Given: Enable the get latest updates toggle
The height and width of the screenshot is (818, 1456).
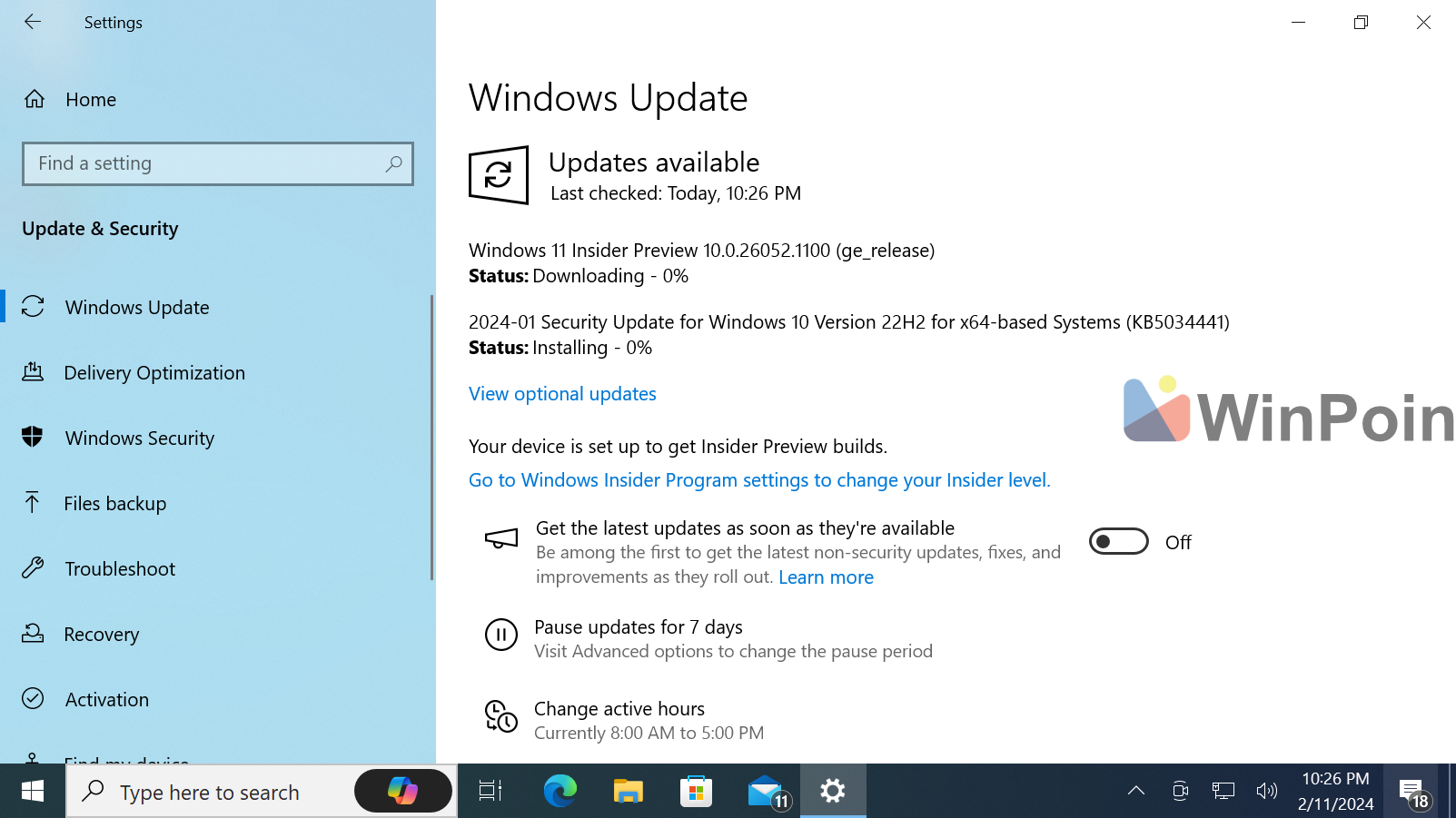Looking at the screenshot, I should click(x=1118, y=542).
